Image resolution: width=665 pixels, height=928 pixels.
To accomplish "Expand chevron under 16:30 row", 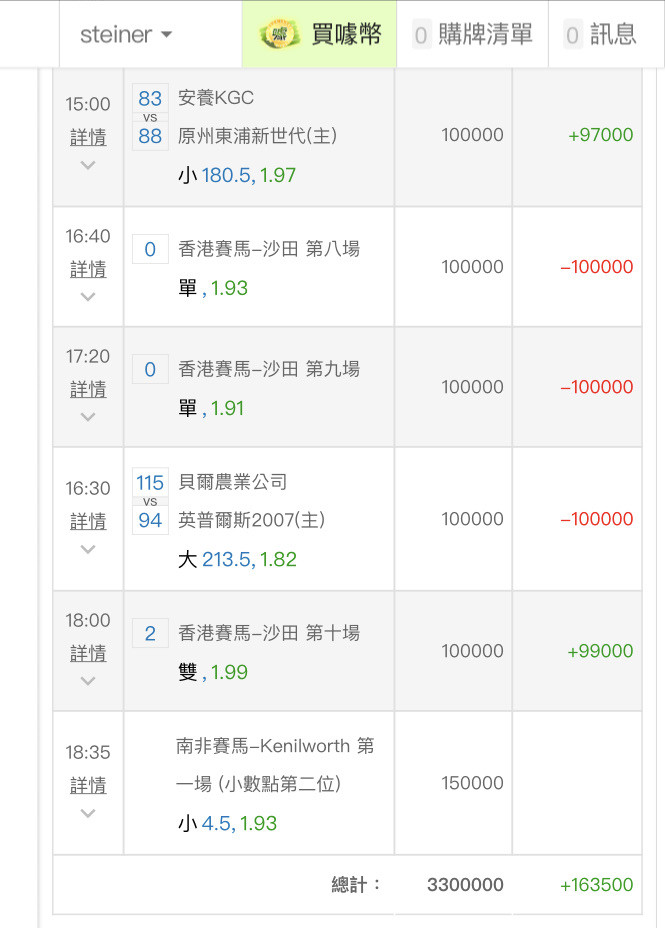I will (88, 549).
